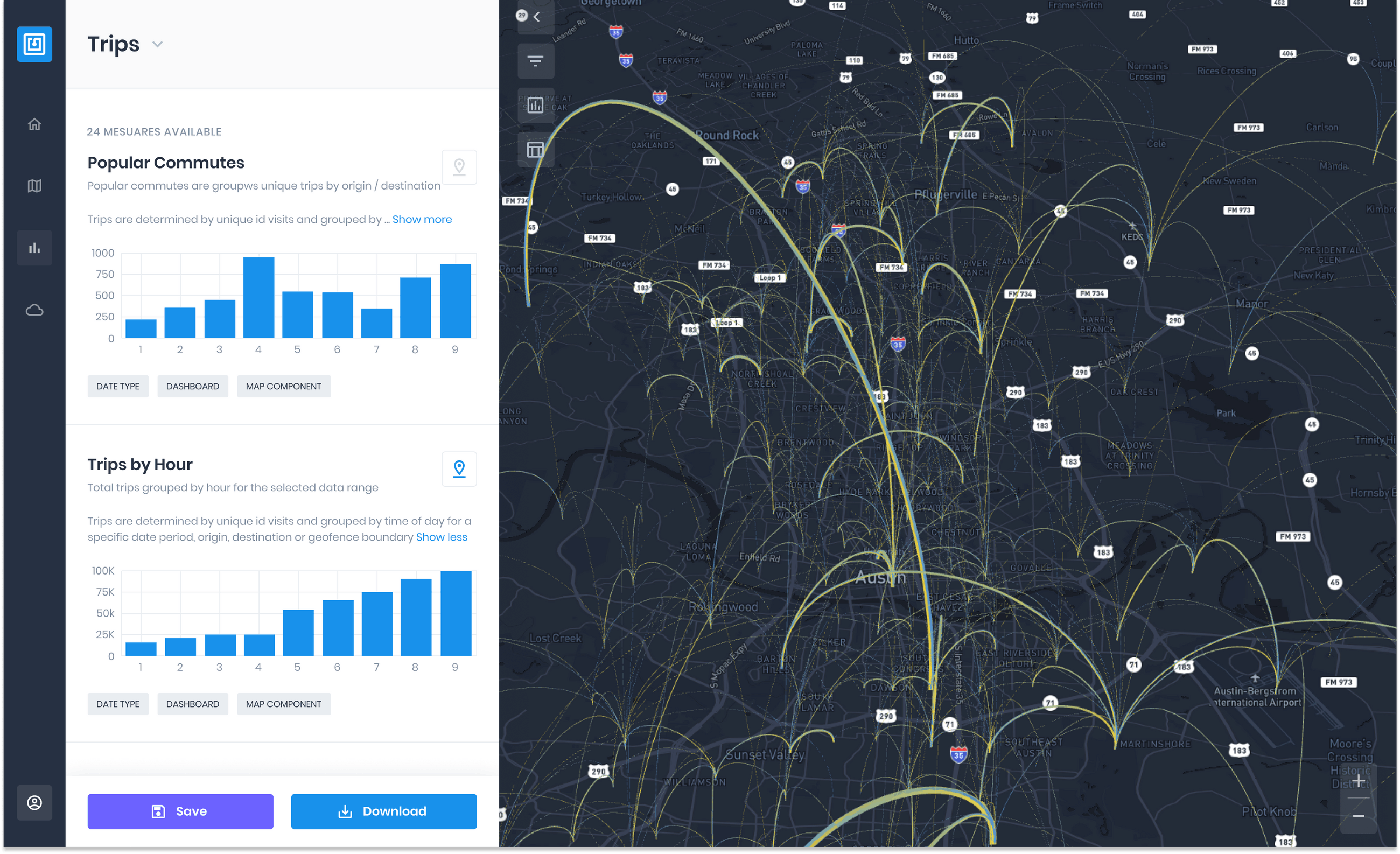Open the table layout icon on map

[535, 150]
